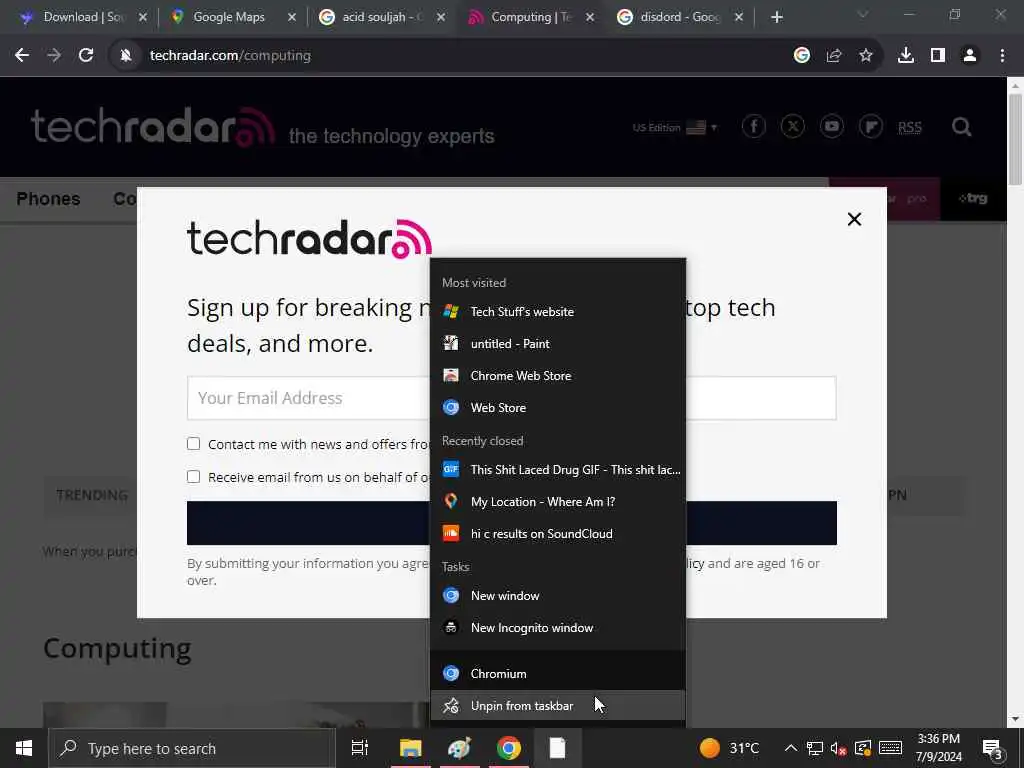
Task: Select 'Tech Stuff's website' in jump list
Action: point(558,312)
